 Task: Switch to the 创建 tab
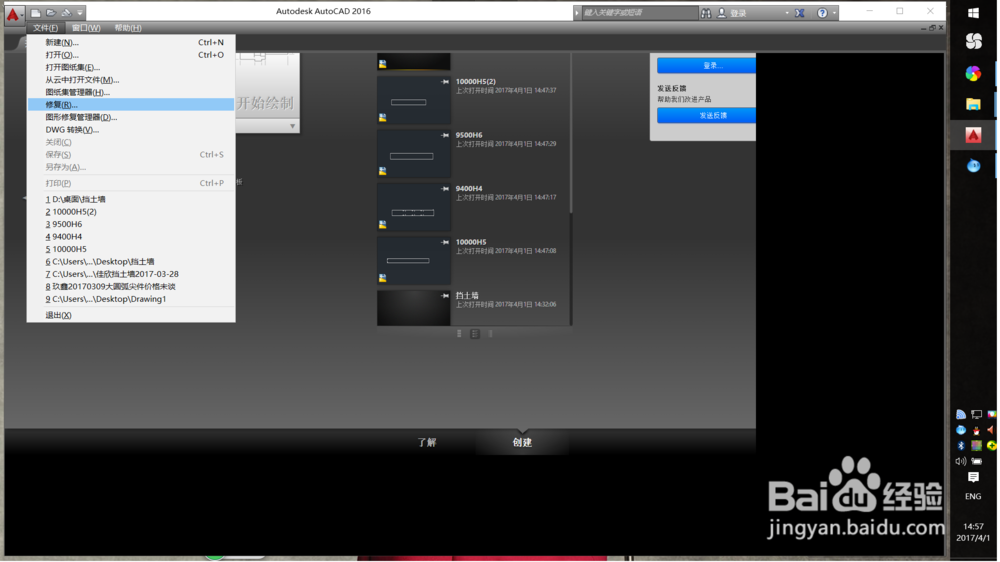(522, 442)
